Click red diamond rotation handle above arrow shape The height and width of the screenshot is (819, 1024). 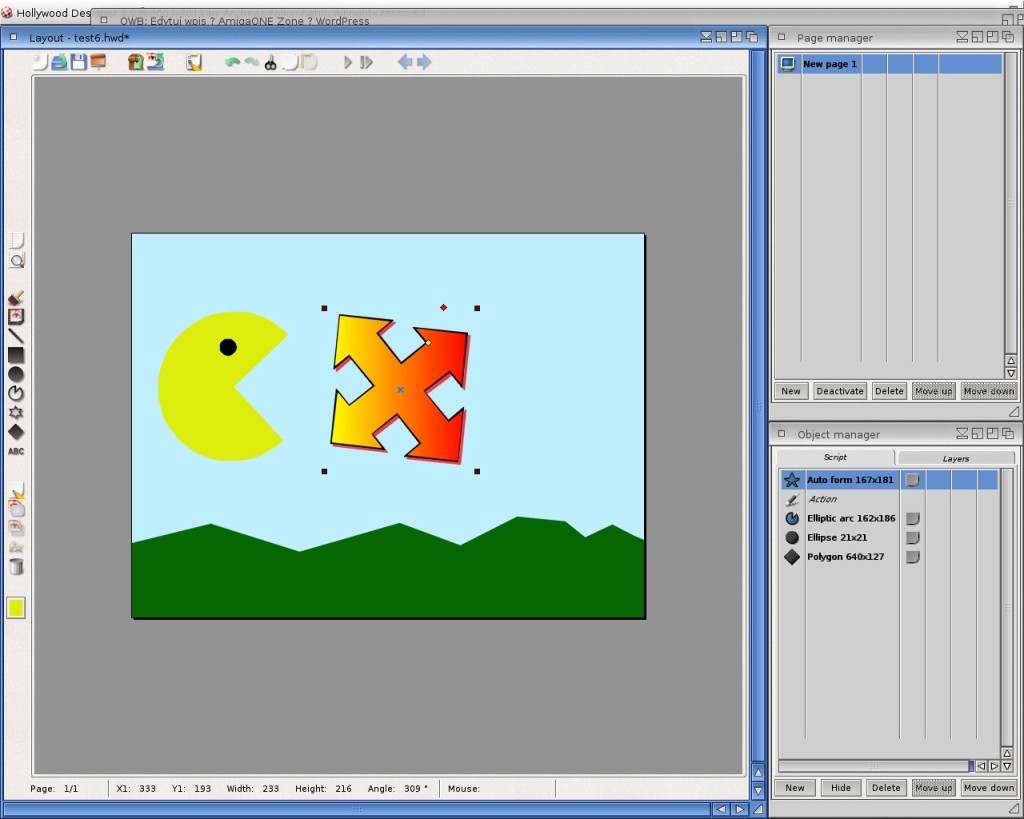[443, 308]
